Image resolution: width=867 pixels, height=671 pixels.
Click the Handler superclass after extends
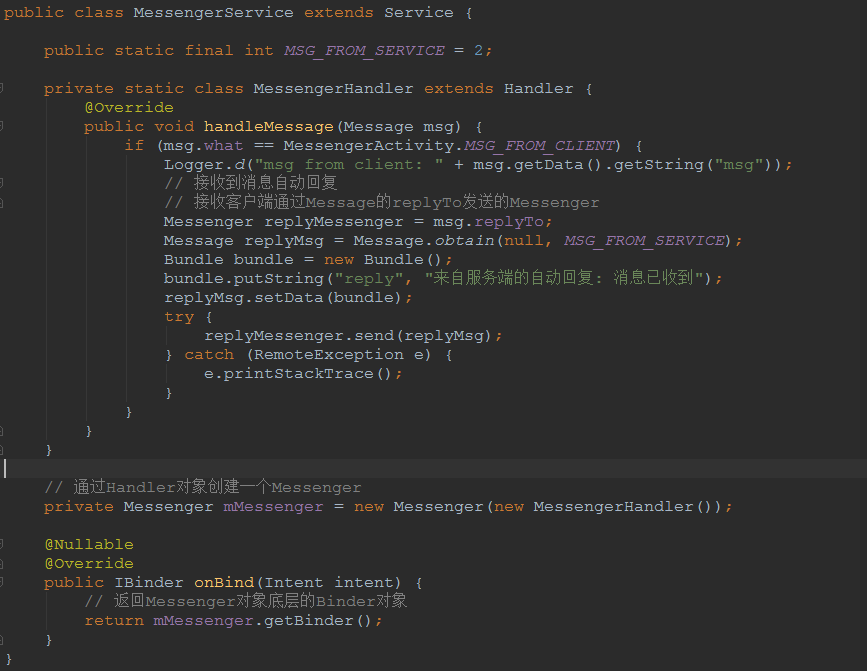[x=539, y=89]
